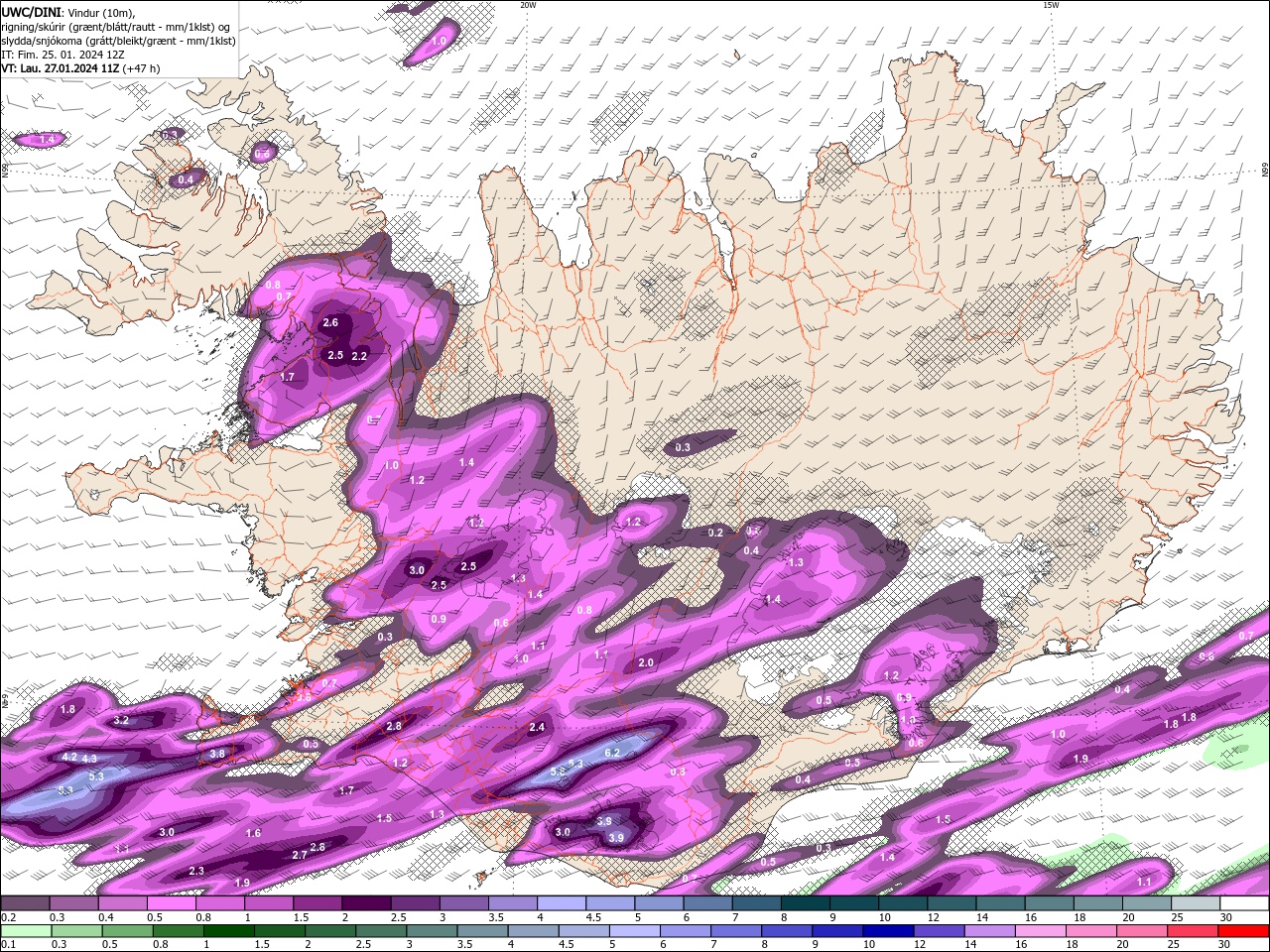Screen dimensions: 1270x952
Task: Click the 4.3 precipitation value on the map
Action: click(89, 759)
